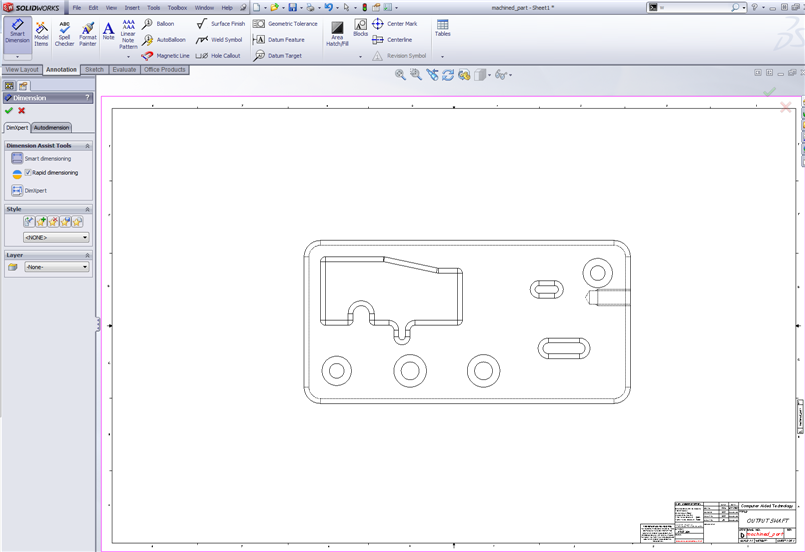Insert a Note annotation
The height and width of the screenshot is (552, 805).
click(x=108, y=31)
